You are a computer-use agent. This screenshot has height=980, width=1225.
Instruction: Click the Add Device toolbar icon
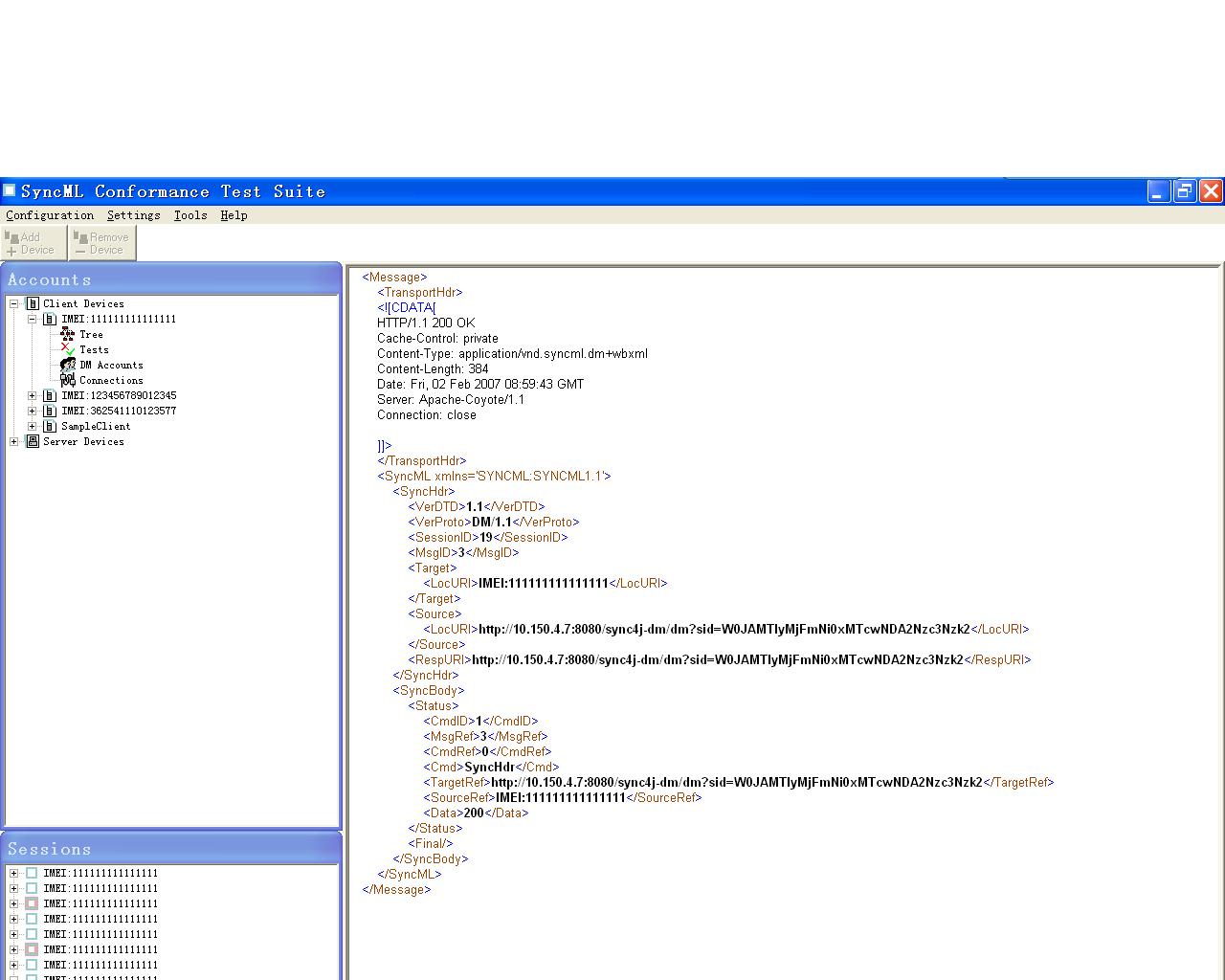click(x=33, y=243)
